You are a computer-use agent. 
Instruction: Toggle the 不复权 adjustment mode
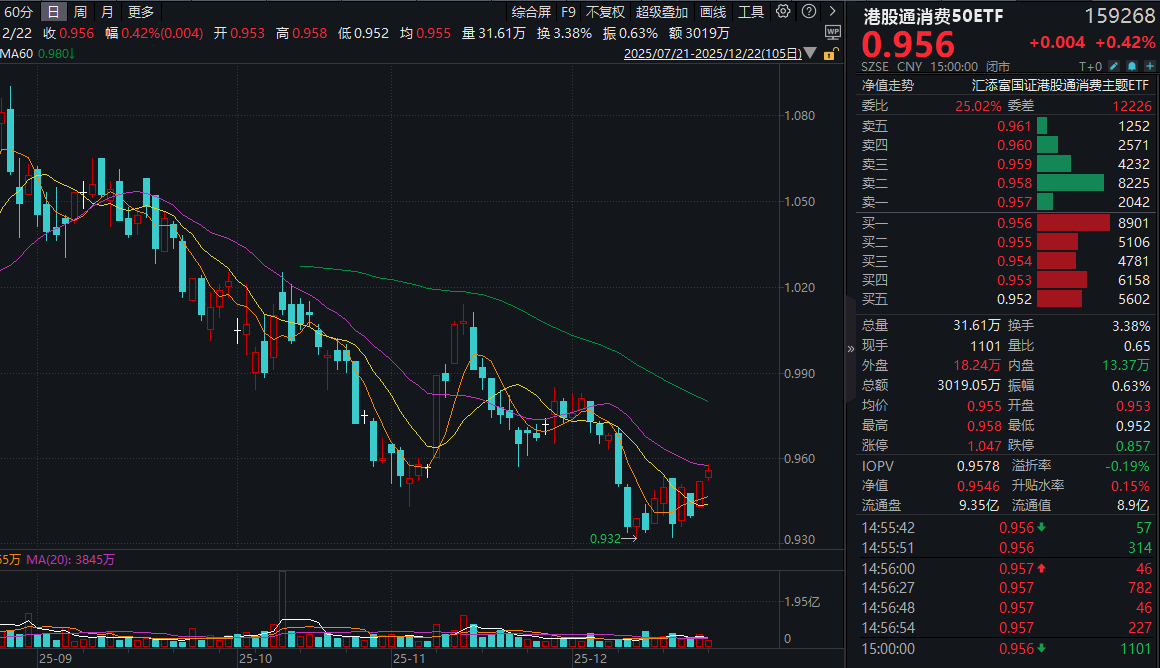pyautogui.click(x=605, y=12)
